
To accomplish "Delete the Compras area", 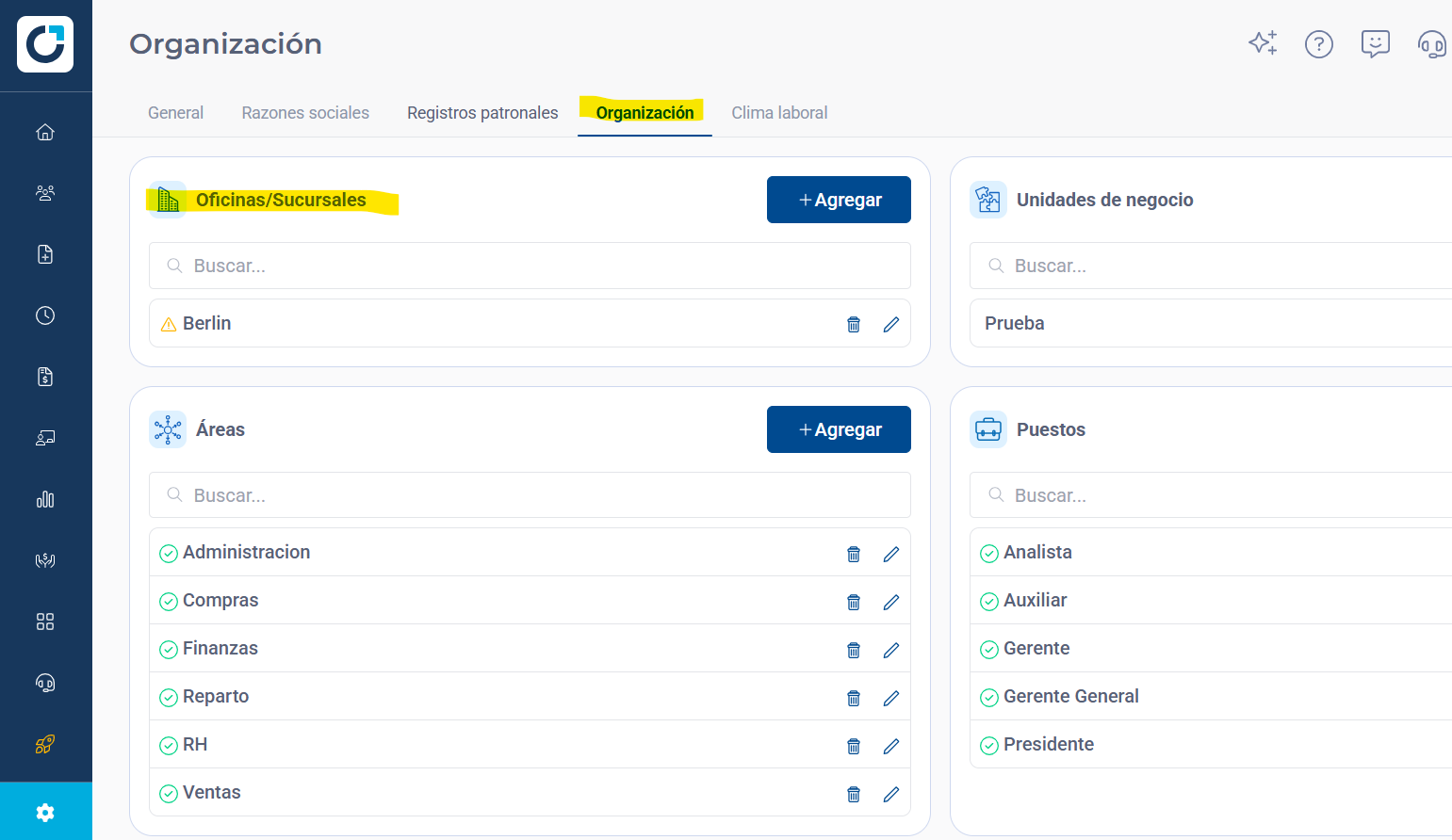I will click(x=854, y=602).
